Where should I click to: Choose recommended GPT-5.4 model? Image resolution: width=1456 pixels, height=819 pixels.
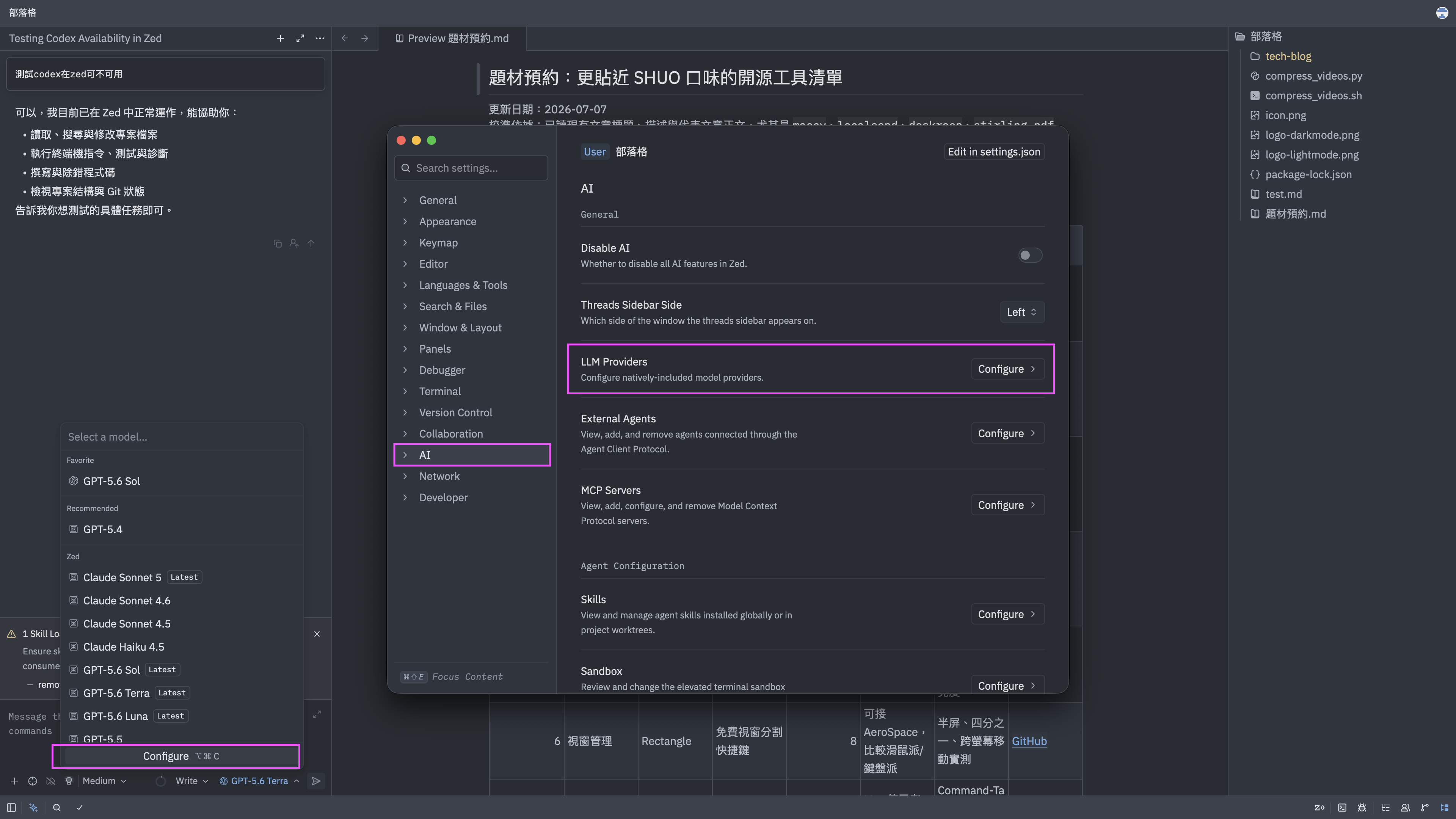[182, 530]
